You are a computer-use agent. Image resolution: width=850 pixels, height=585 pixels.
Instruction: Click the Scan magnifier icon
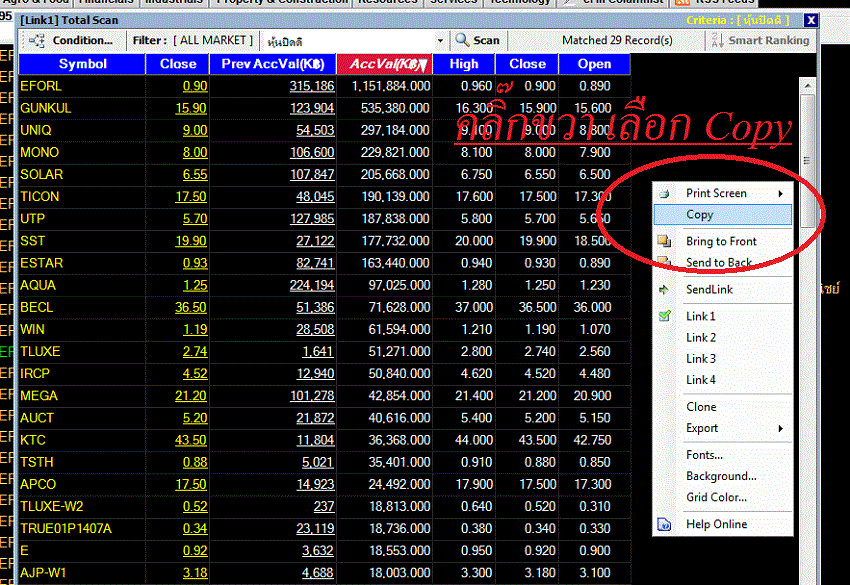click(462, 40)
